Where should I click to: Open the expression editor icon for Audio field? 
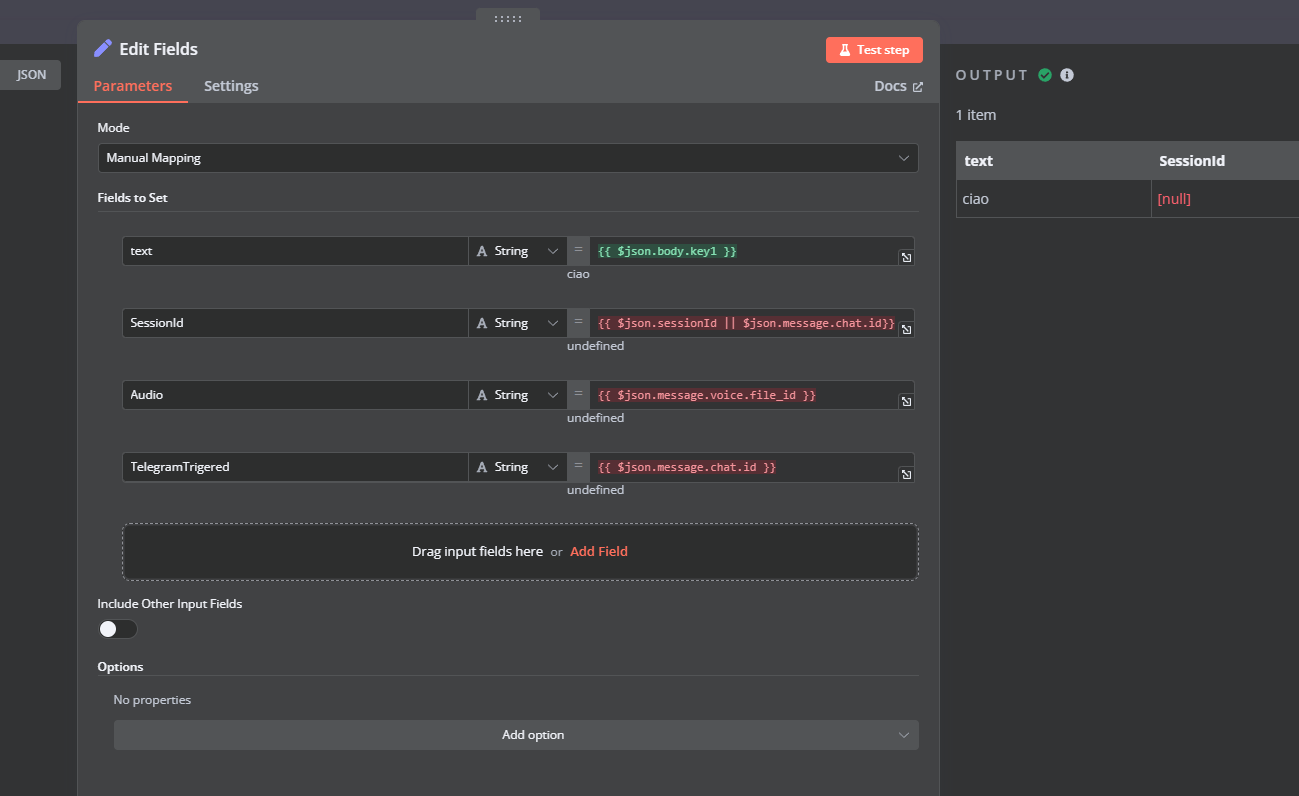[906, 401]
